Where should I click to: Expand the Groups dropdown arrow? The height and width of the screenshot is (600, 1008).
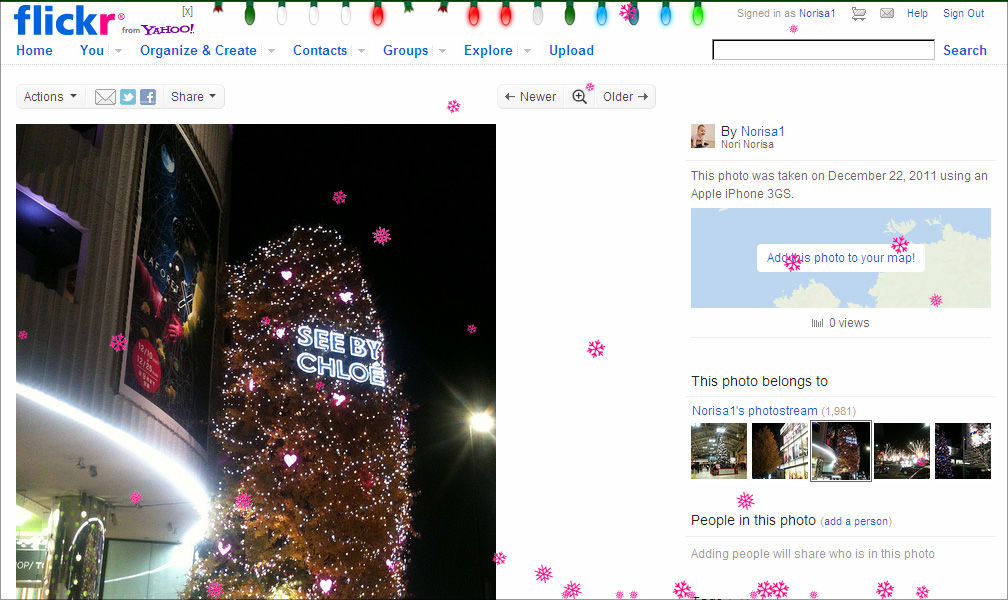(442, 51)
